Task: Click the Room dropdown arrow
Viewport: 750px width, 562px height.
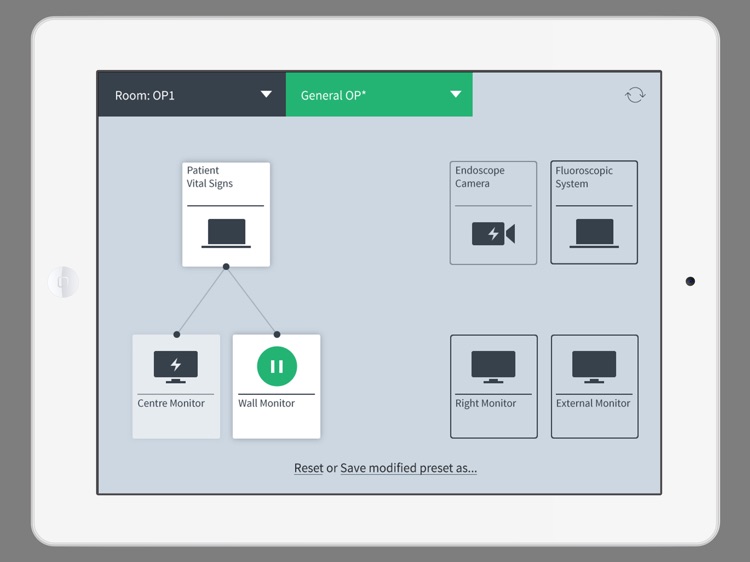Action: pyautogui.click(x=266, y=94)
